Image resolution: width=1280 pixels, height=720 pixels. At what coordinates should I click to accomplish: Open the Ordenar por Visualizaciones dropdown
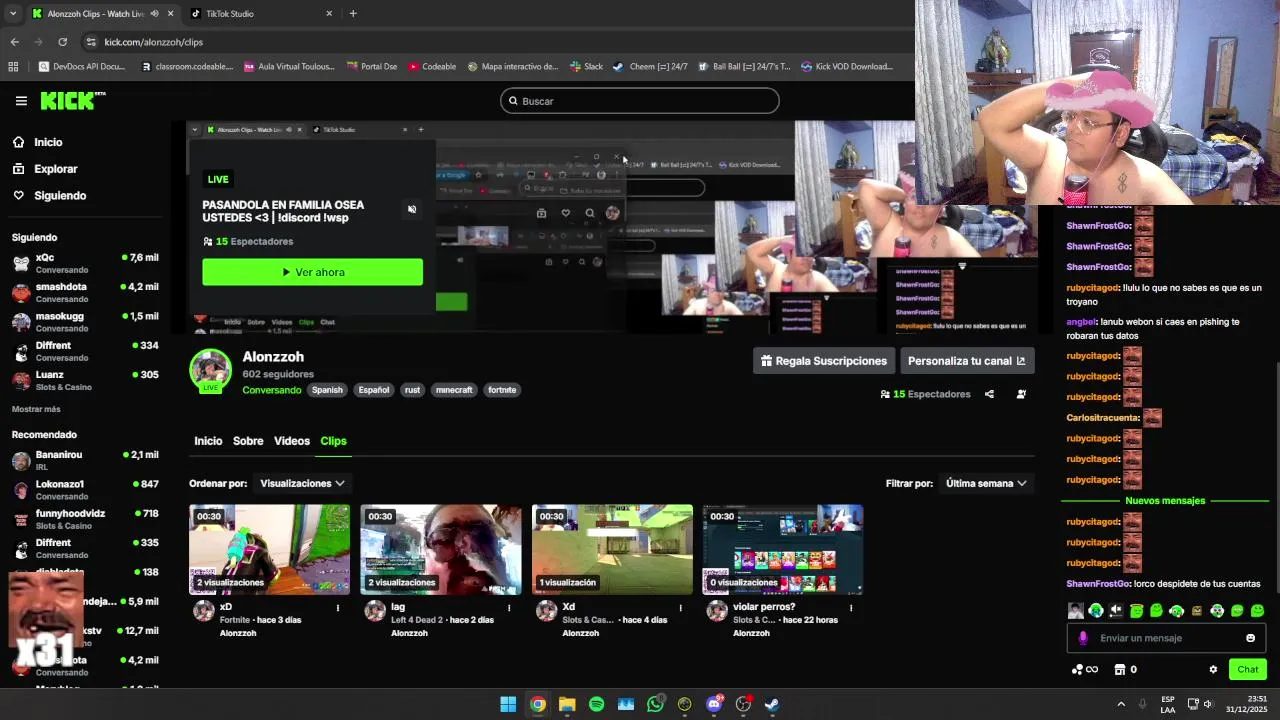coord(303,483)
